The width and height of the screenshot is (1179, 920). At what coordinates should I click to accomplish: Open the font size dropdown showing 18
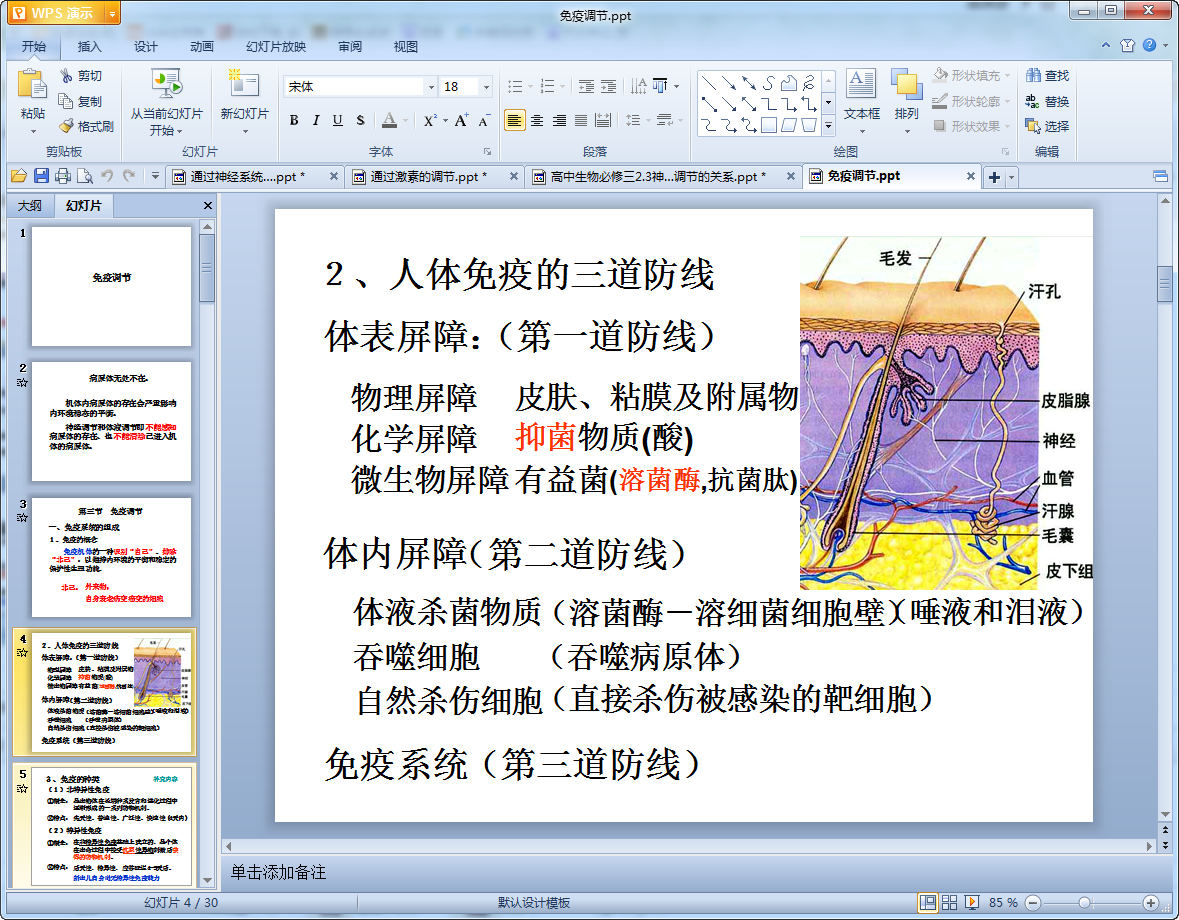coord(486,87)
